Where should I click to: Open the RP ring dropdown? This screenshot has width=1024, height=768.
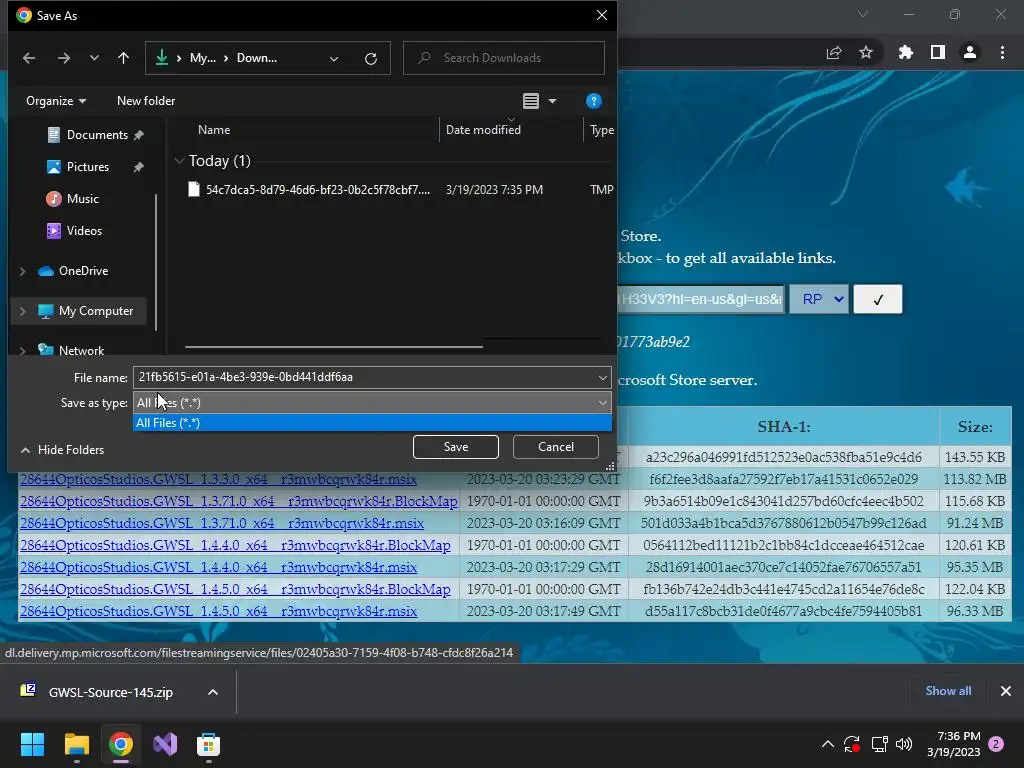tap(819, 299)
